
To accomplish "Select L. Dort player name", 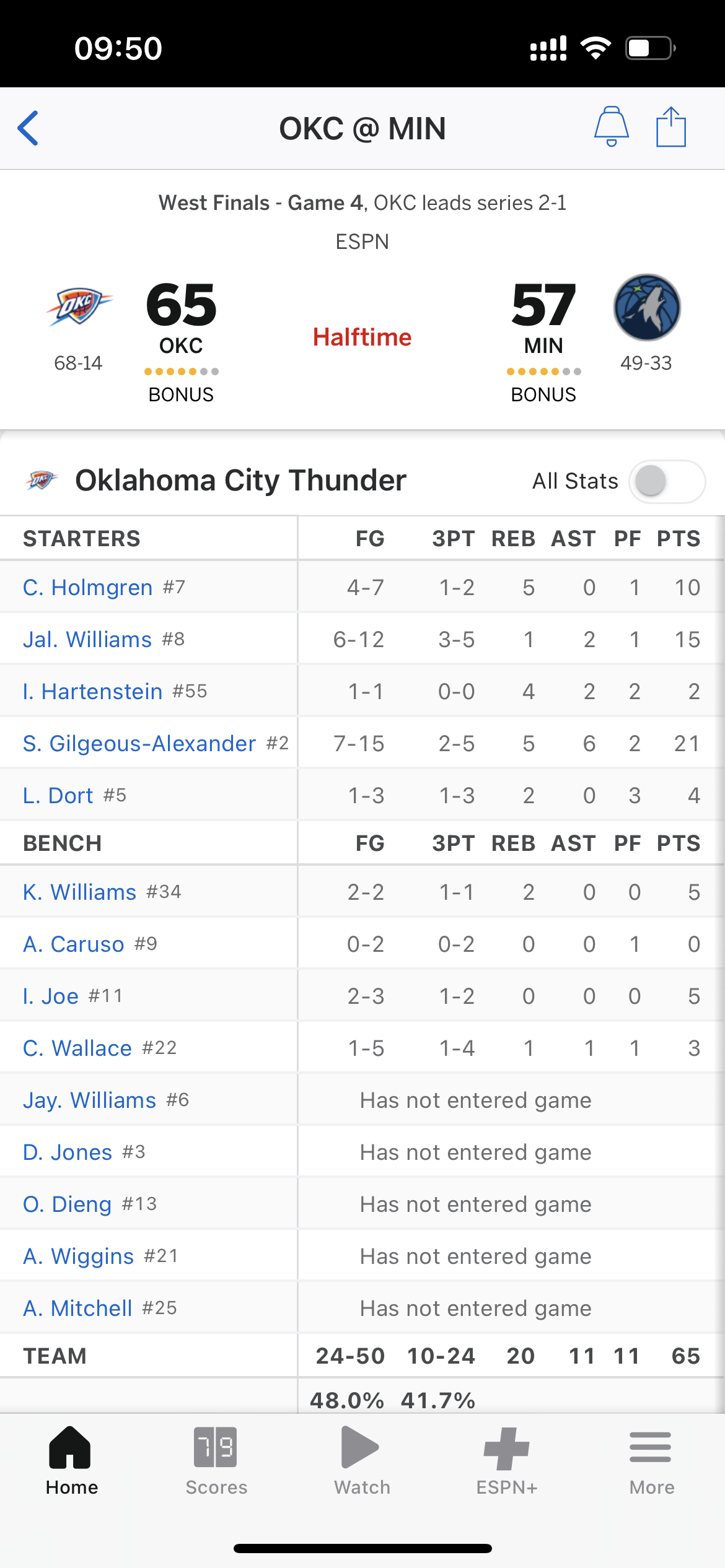I will coord(58,795).
